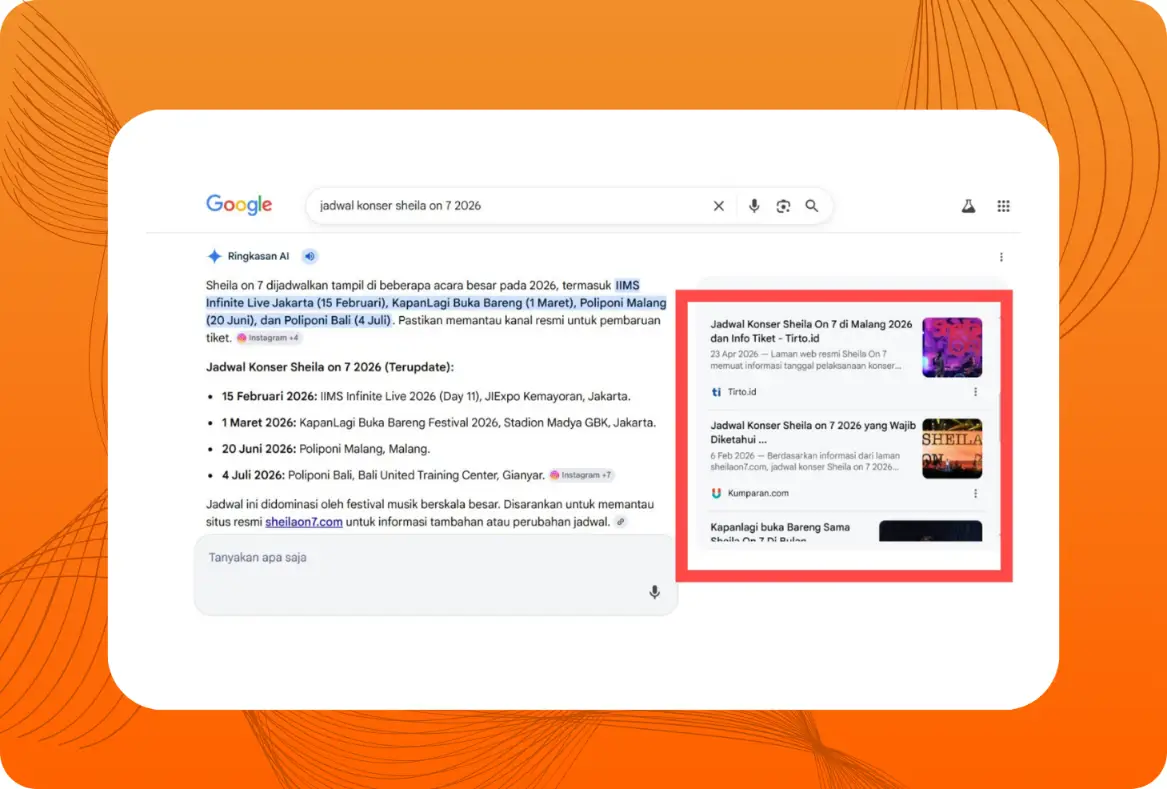Click the Tirto.id article thumbnail
This screenshot has height=789, width=1167.
[952, 348]
